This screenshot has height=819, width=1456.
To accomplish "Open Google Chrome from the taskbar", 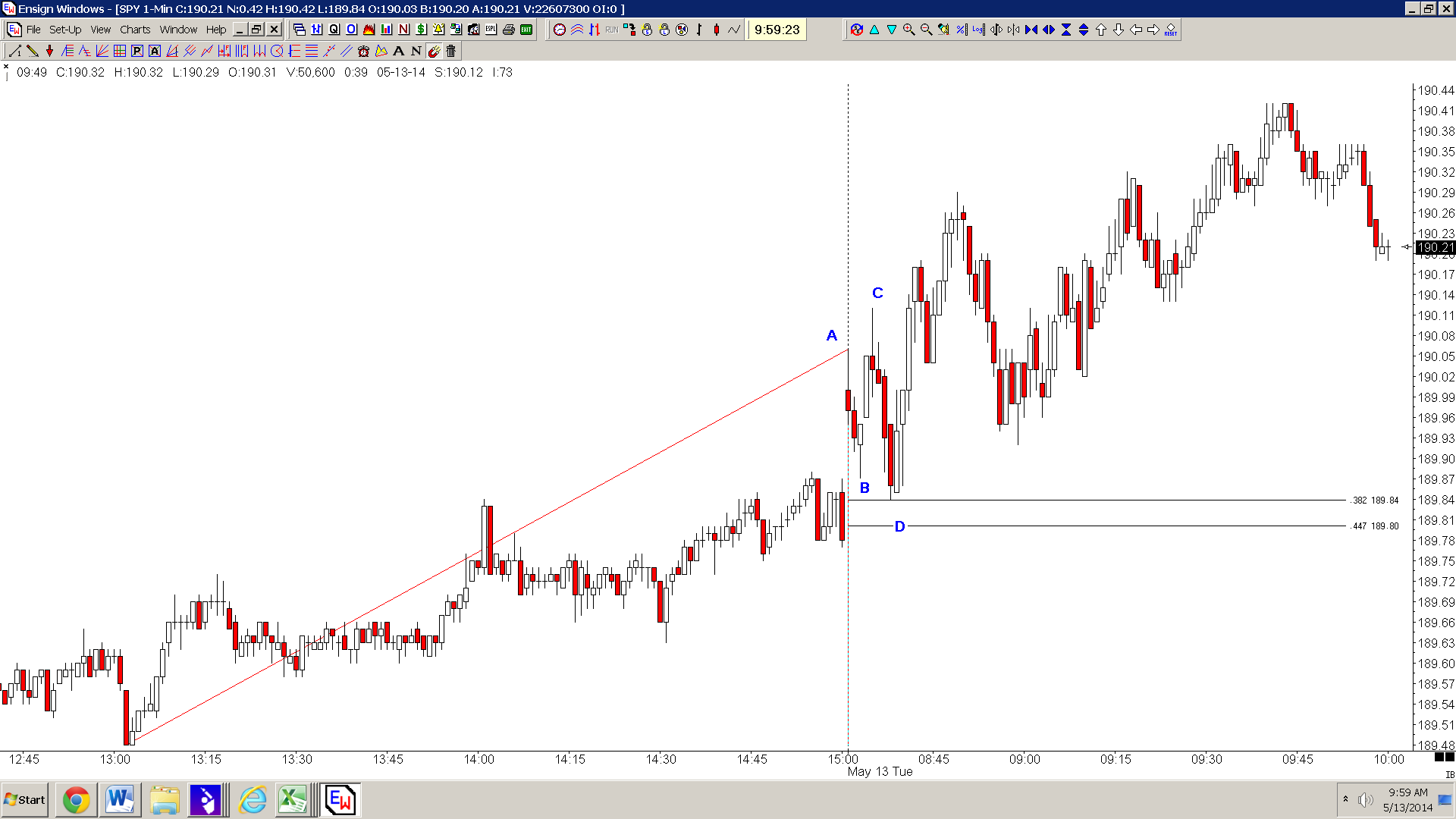I will 76,800.
